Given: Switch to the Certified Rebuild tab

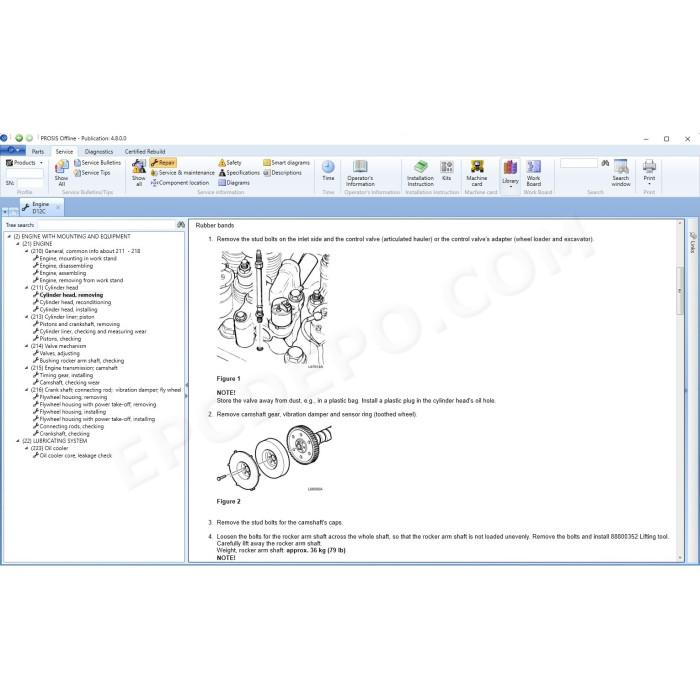Looking at the screenshot, I should [145, 151].
